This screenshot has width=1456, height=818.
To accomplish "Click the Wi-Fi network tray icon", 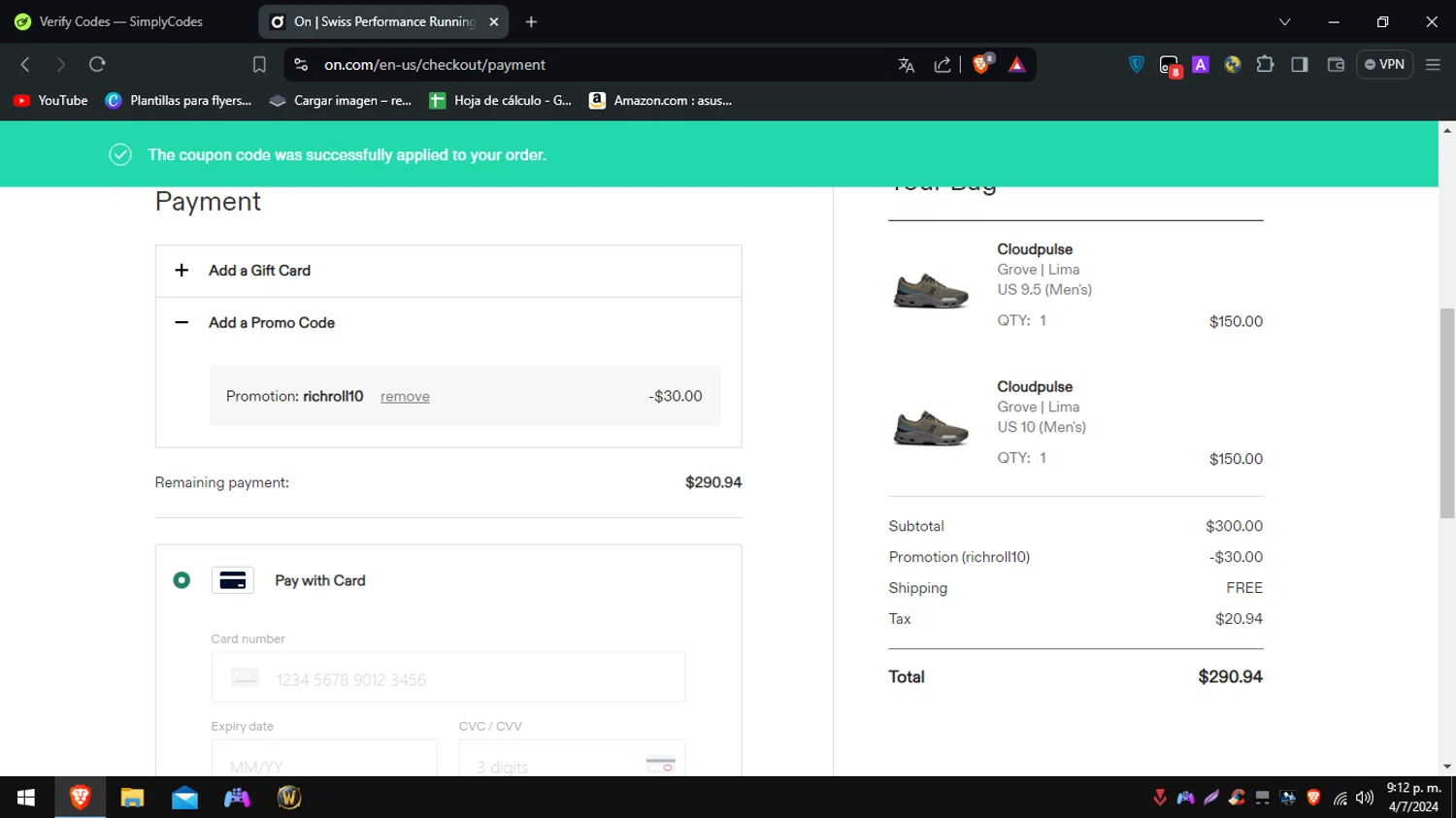I will 1340,799.
